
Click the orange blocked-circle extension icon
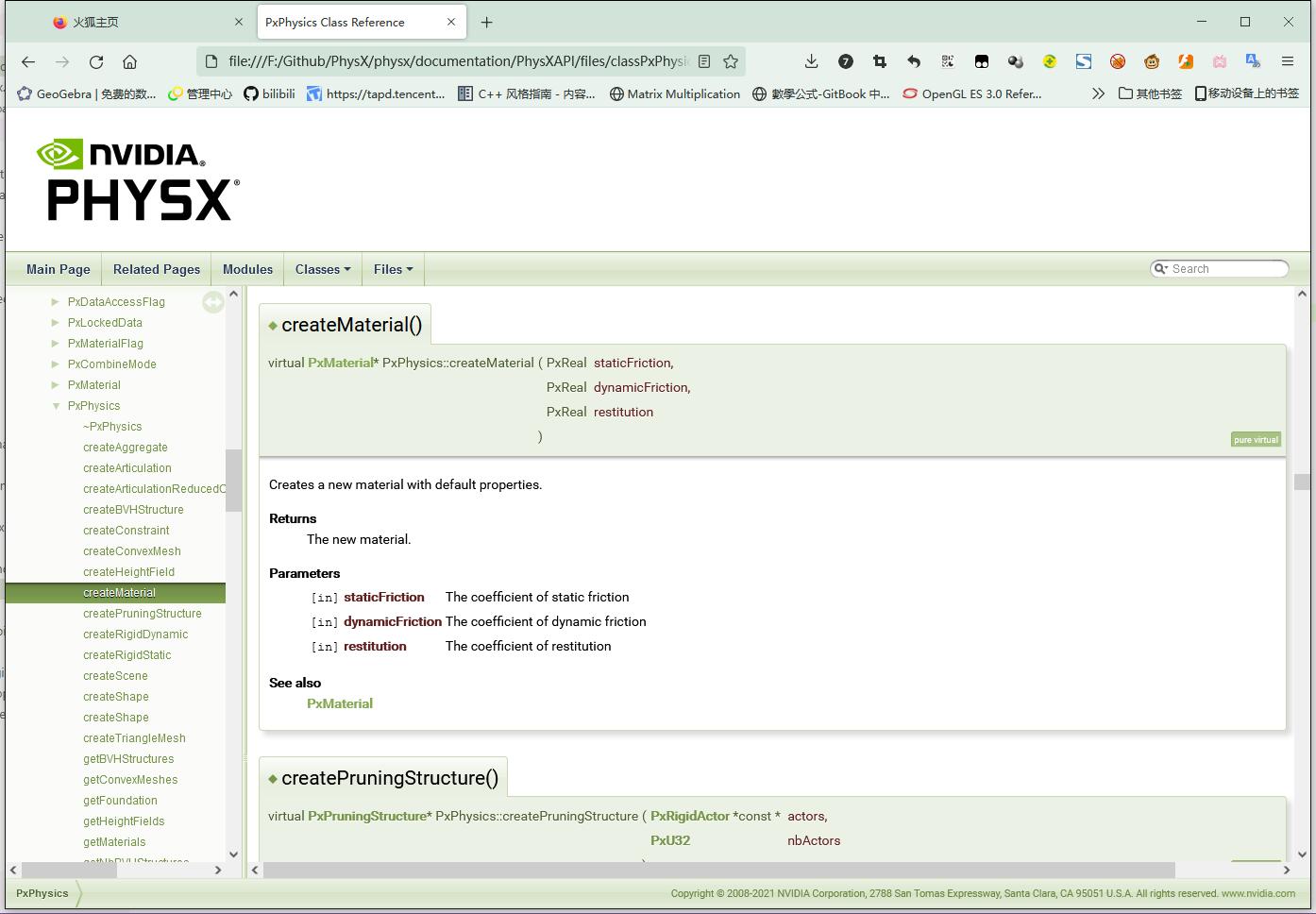click(1118, 61)
